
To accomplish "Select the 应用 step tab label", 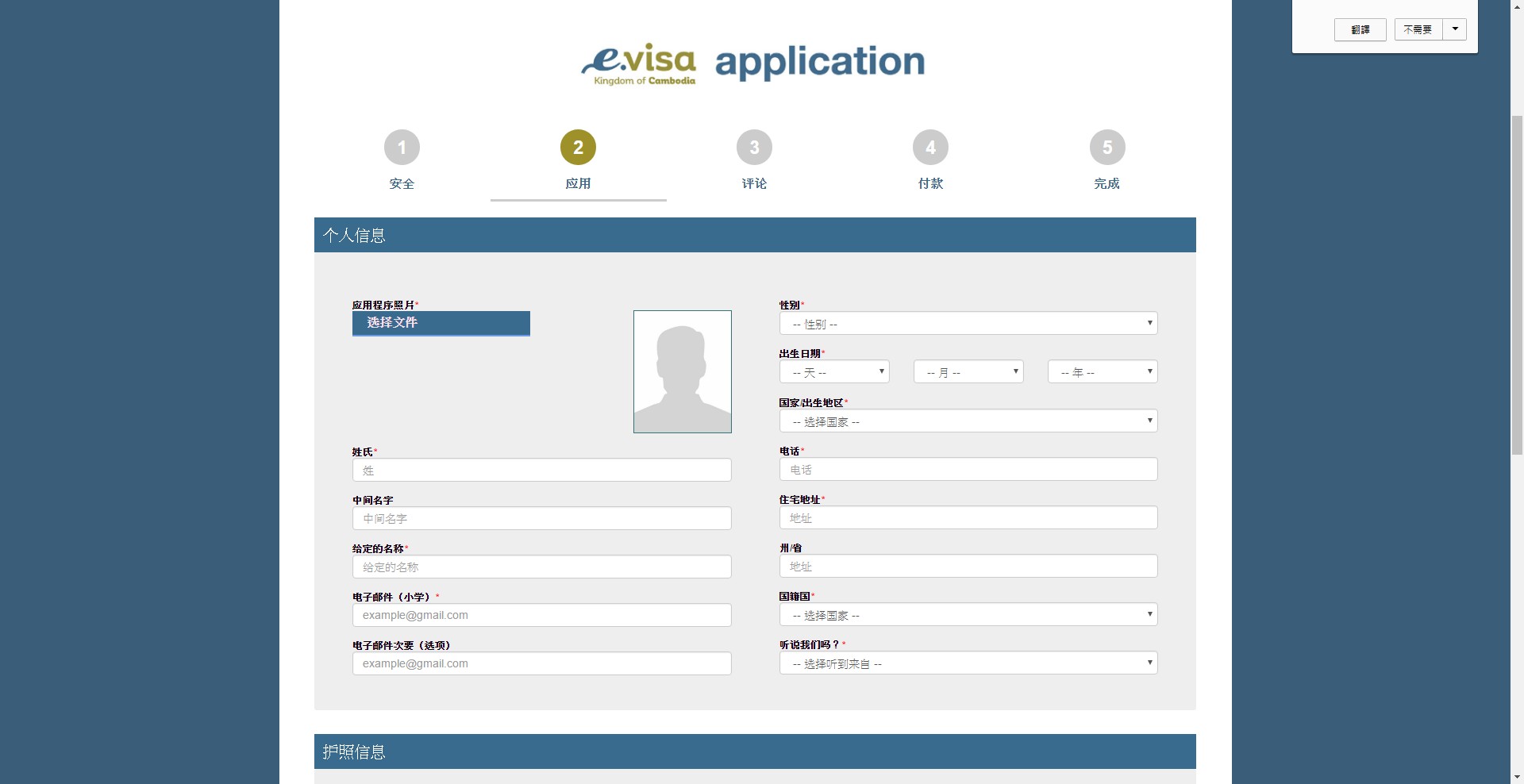I will coord(578,183).
